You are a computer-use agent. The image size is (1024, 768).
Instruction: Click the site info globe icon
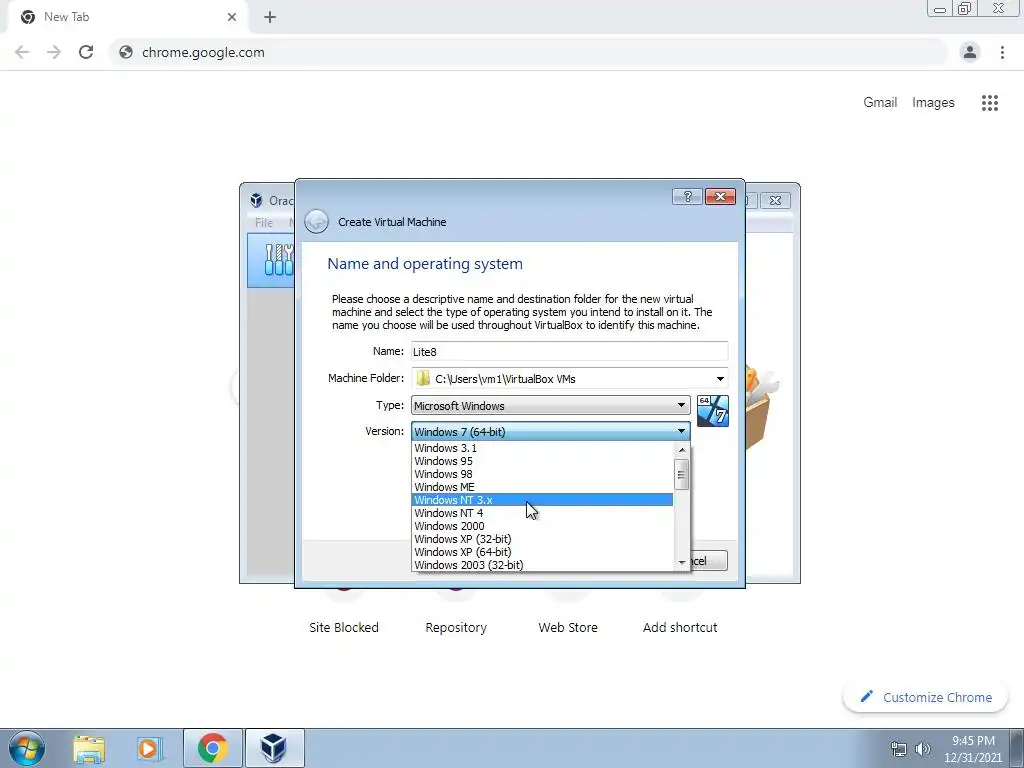click(126, 52)
